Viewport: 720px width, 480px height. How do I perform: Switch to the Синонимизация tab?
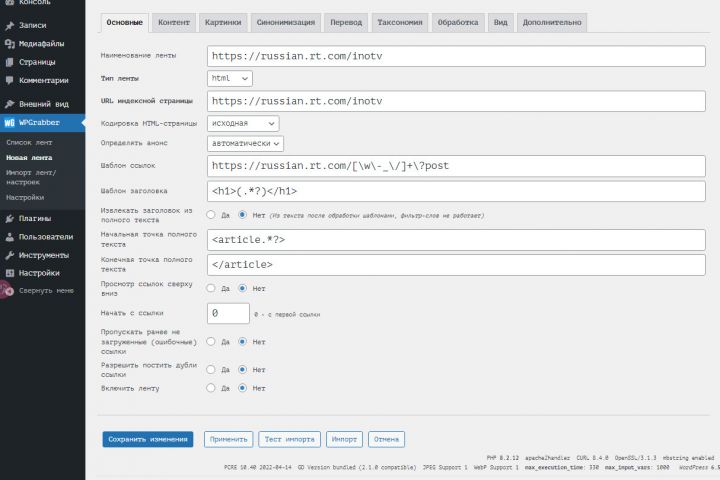click(286, 23)
